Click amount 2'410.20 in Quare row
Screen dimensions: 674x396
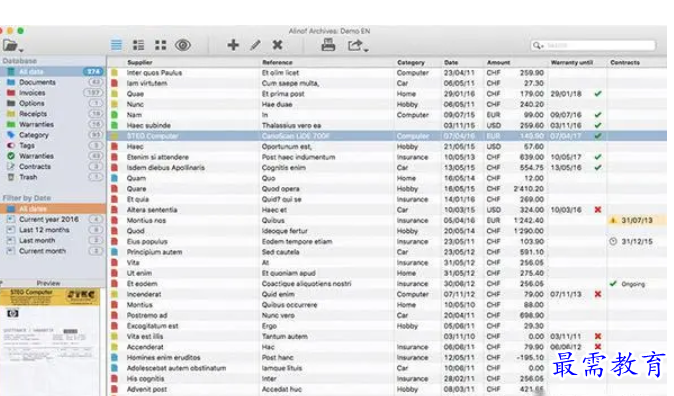click(x=529, y=189)
